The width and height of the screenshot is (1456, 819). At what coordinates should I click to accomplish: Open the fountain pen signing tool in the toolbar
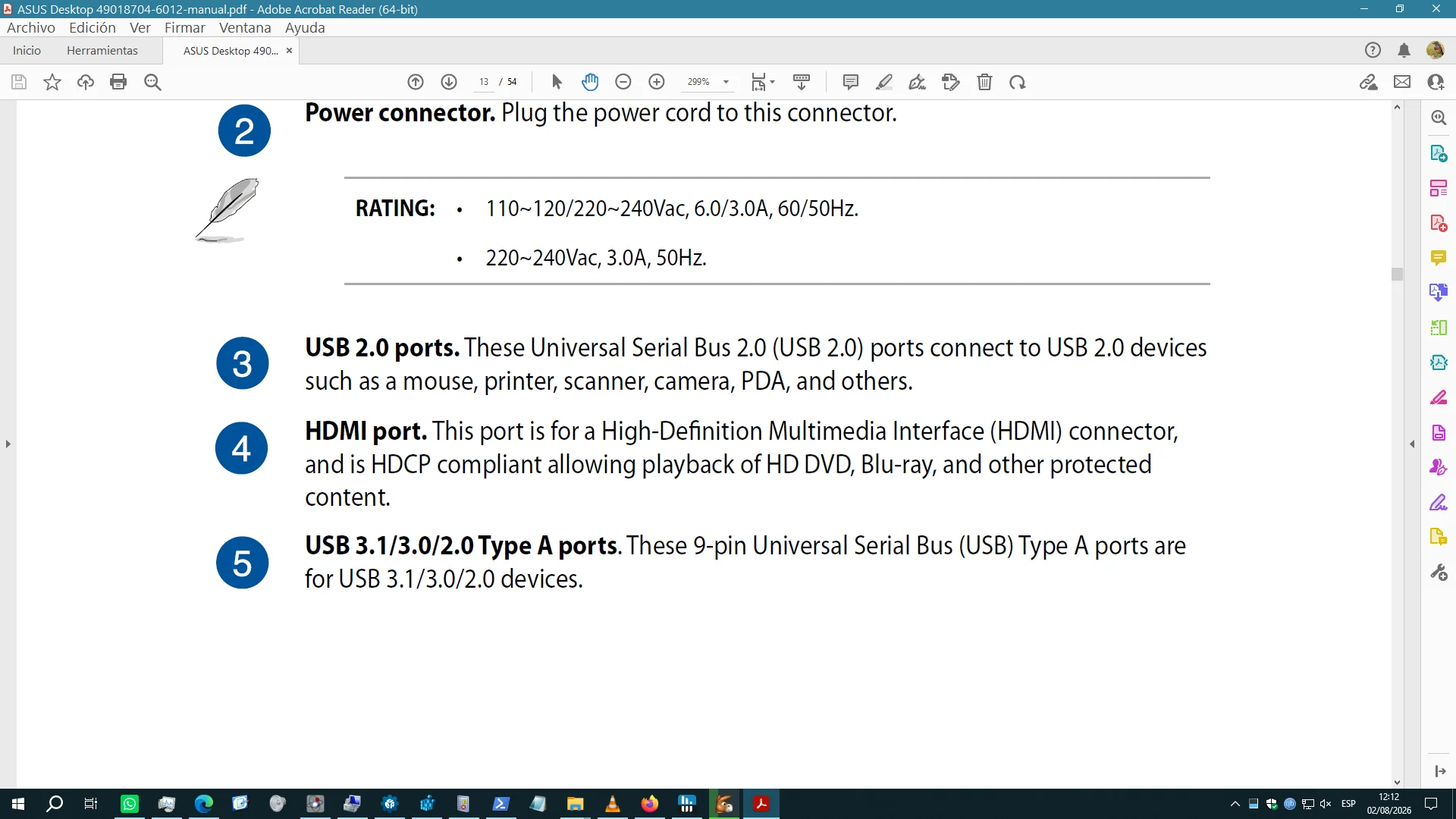(918, 82)
